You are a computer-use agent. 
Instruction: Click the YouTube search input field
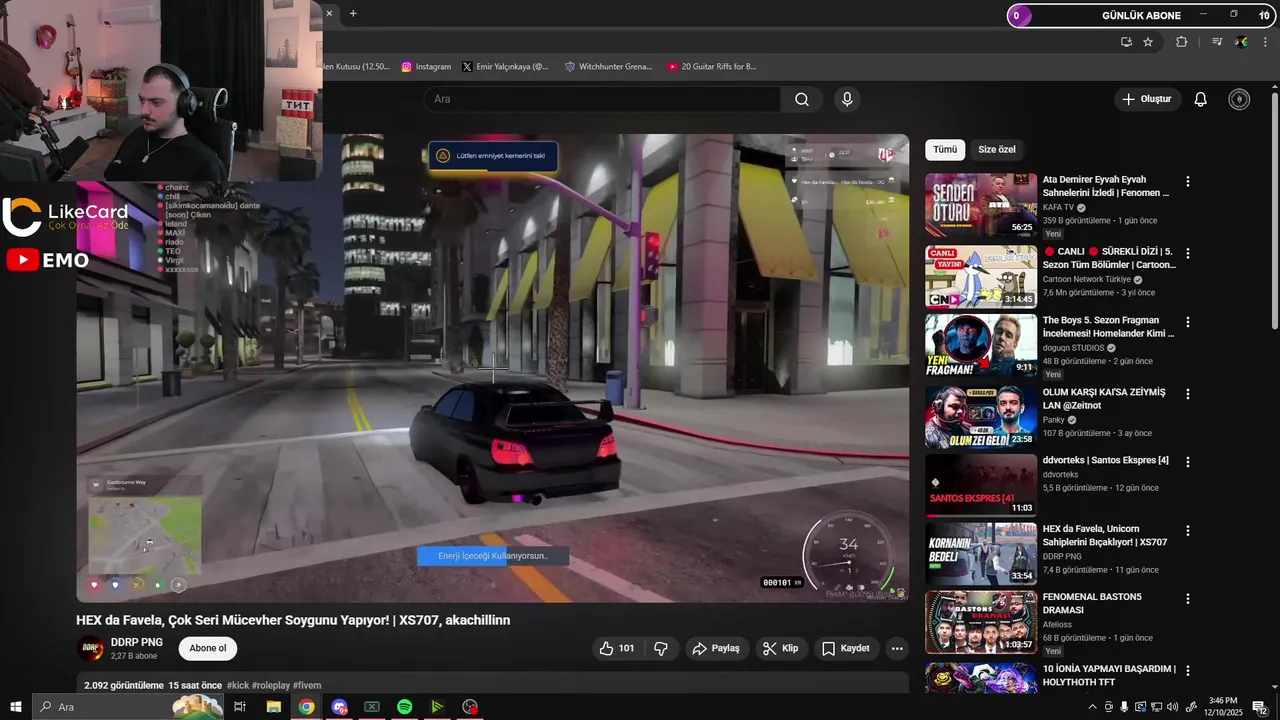click(602, 99)
